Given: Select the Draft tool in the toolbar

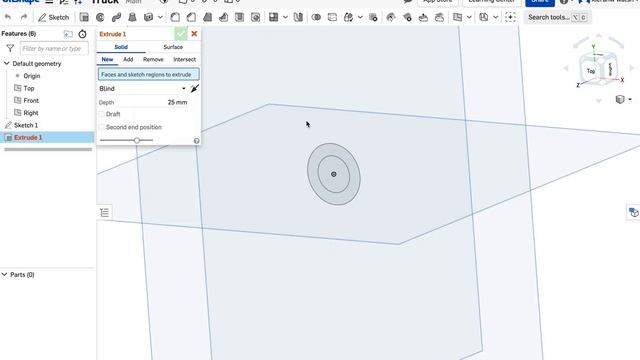Looking at the screenshot, I should tap(207, 17).
